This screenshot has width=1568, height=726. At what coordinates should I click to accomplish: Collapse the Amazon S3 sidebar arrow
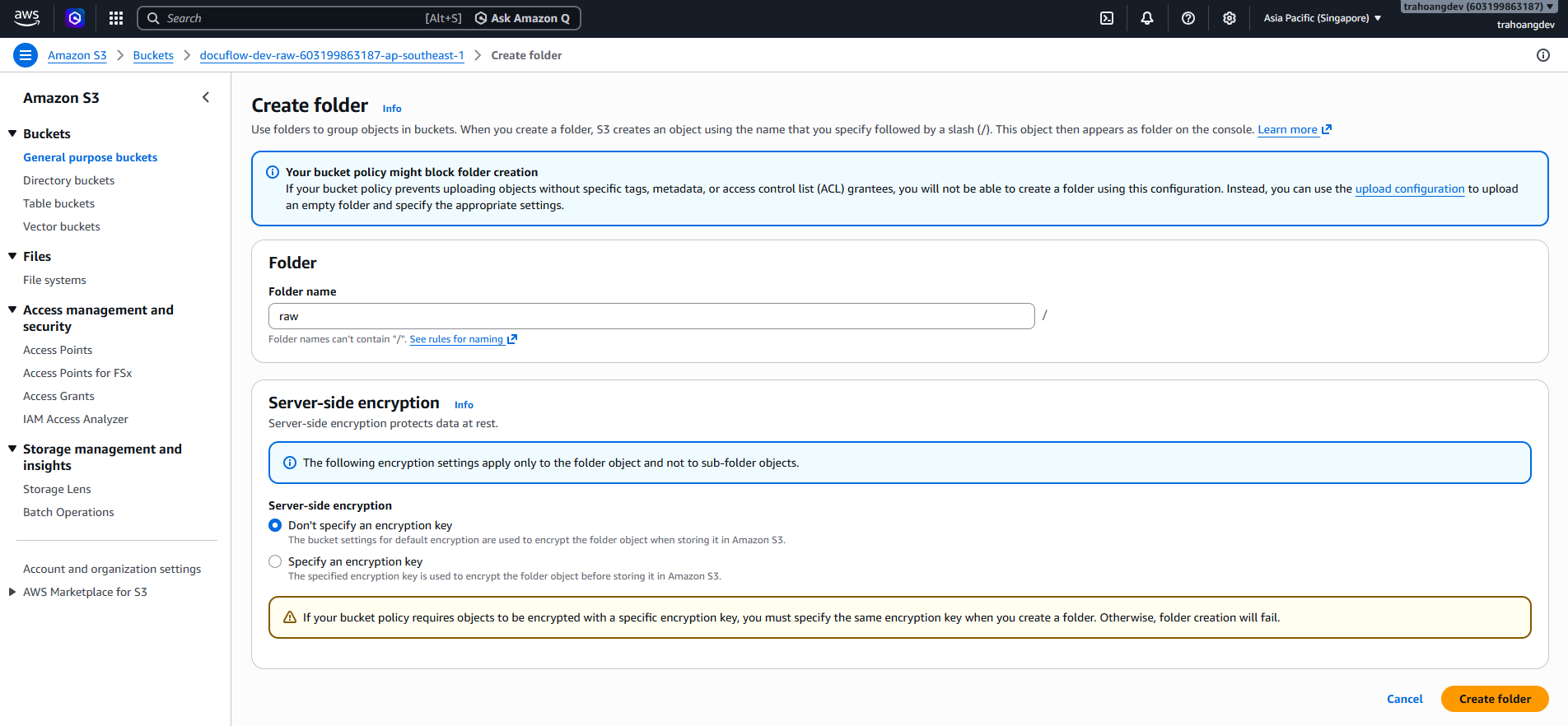(x=206, y=97)
